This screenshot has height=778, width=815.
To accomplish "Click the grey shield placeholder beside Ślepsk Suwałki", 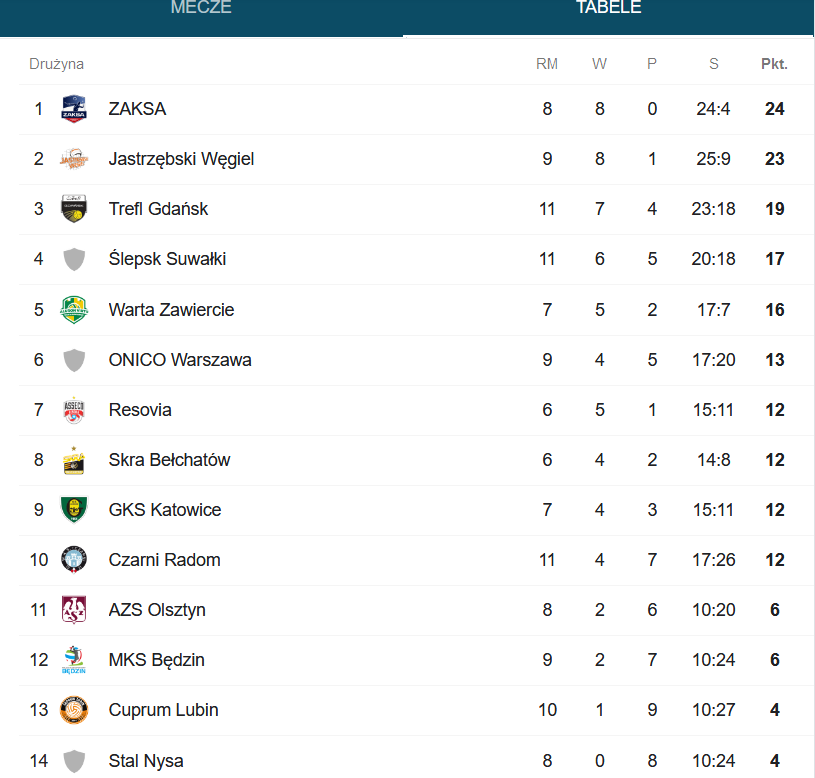I will (x=74, y=259).
